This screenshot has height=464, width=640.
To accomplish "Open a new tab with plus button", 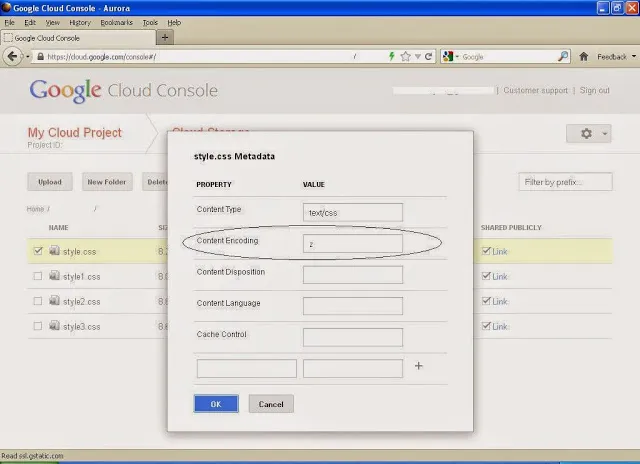I will 165,38.
